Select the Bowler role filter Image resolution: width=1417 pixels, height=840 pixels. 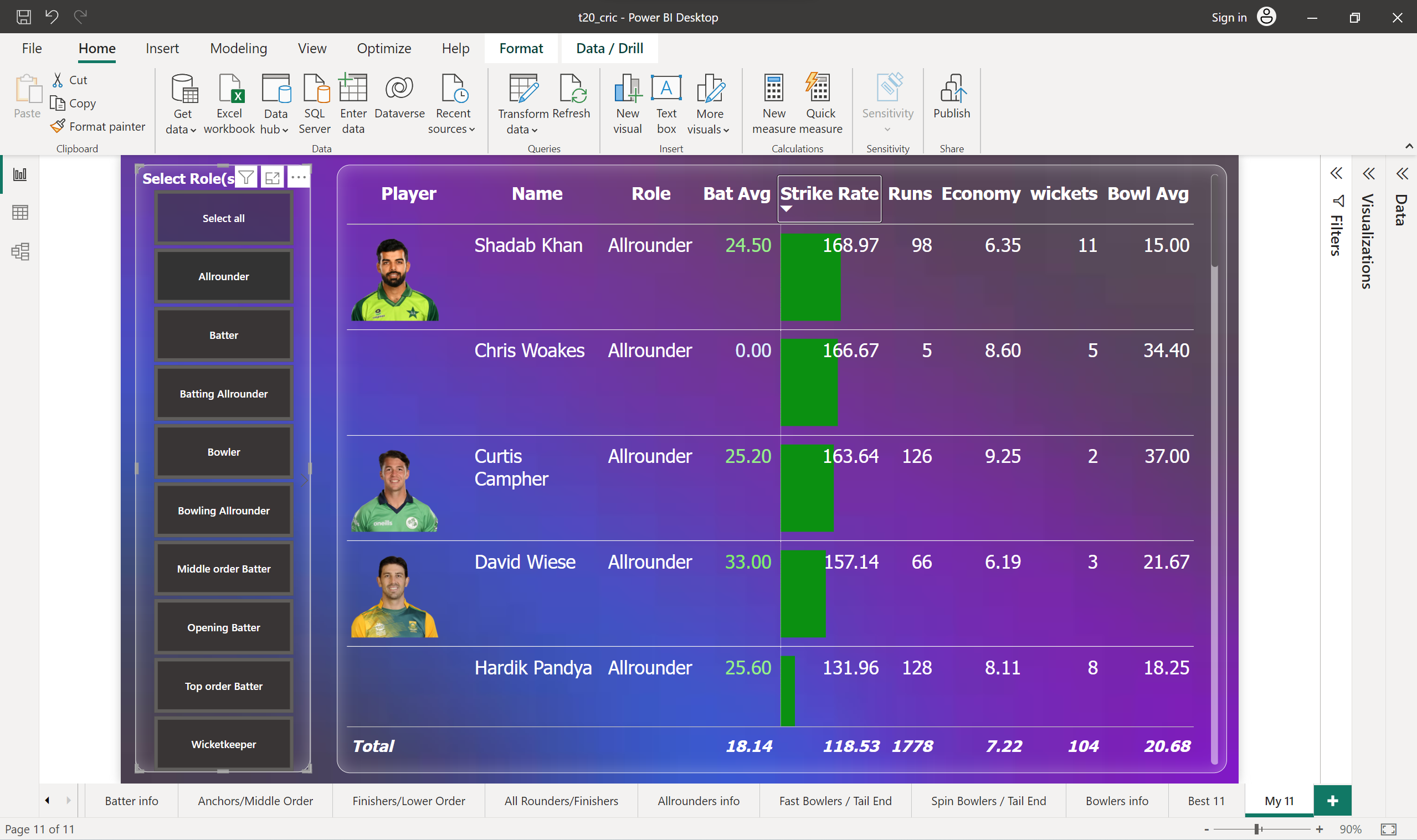pos(224,451)
